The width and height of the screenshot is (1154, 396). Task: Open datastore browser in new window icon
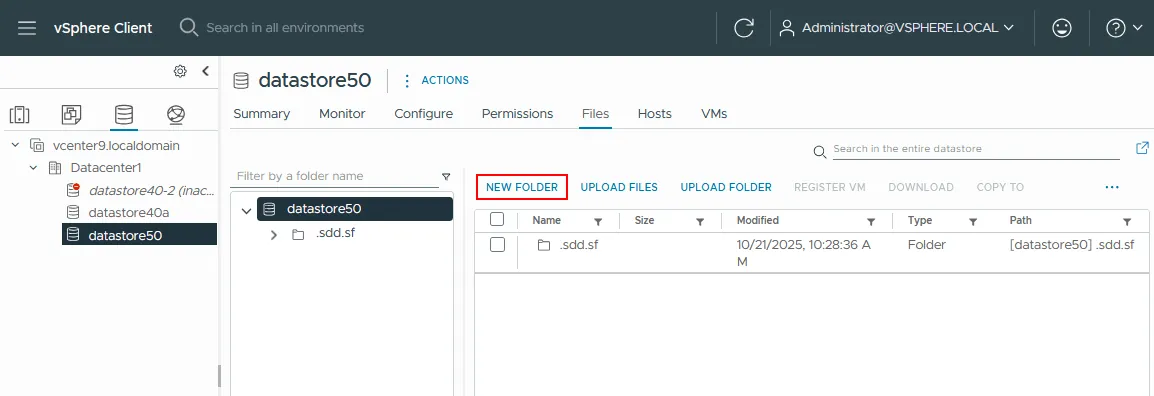1142,148
